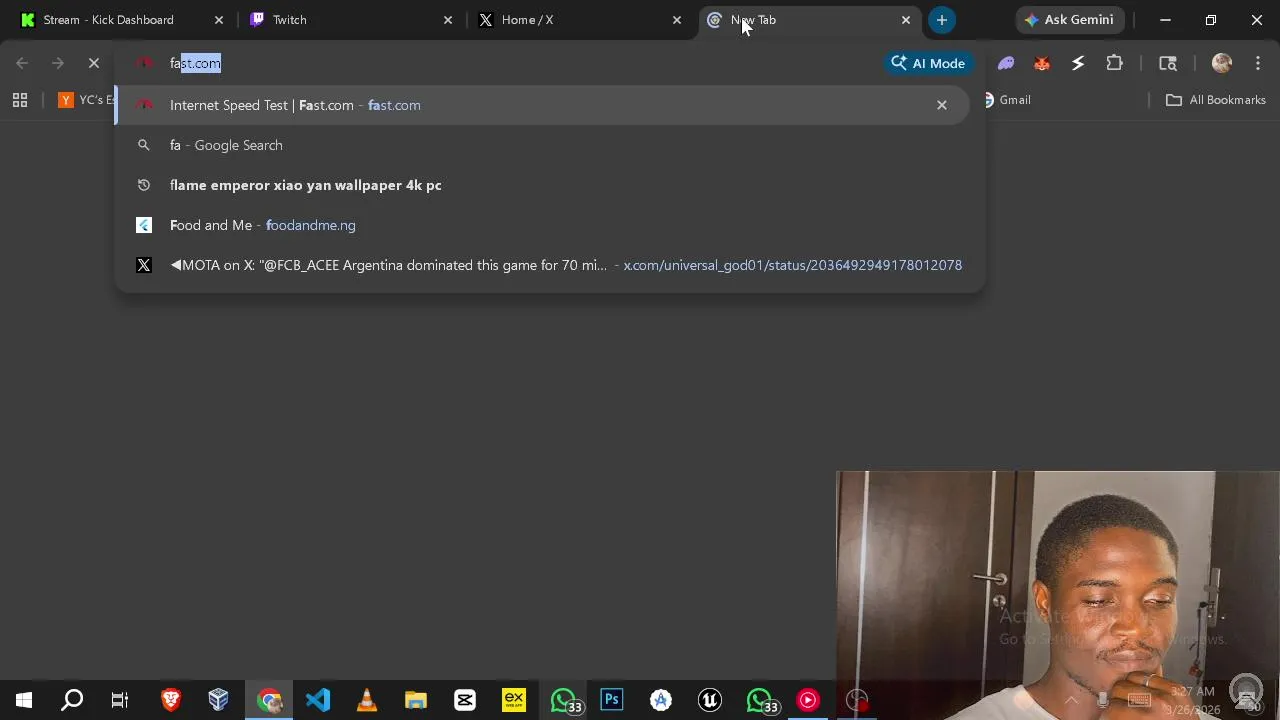This screenshot has width=1280, height=720.
Task: Activate AI Mode in the address bar
Action: click(928, 63)
